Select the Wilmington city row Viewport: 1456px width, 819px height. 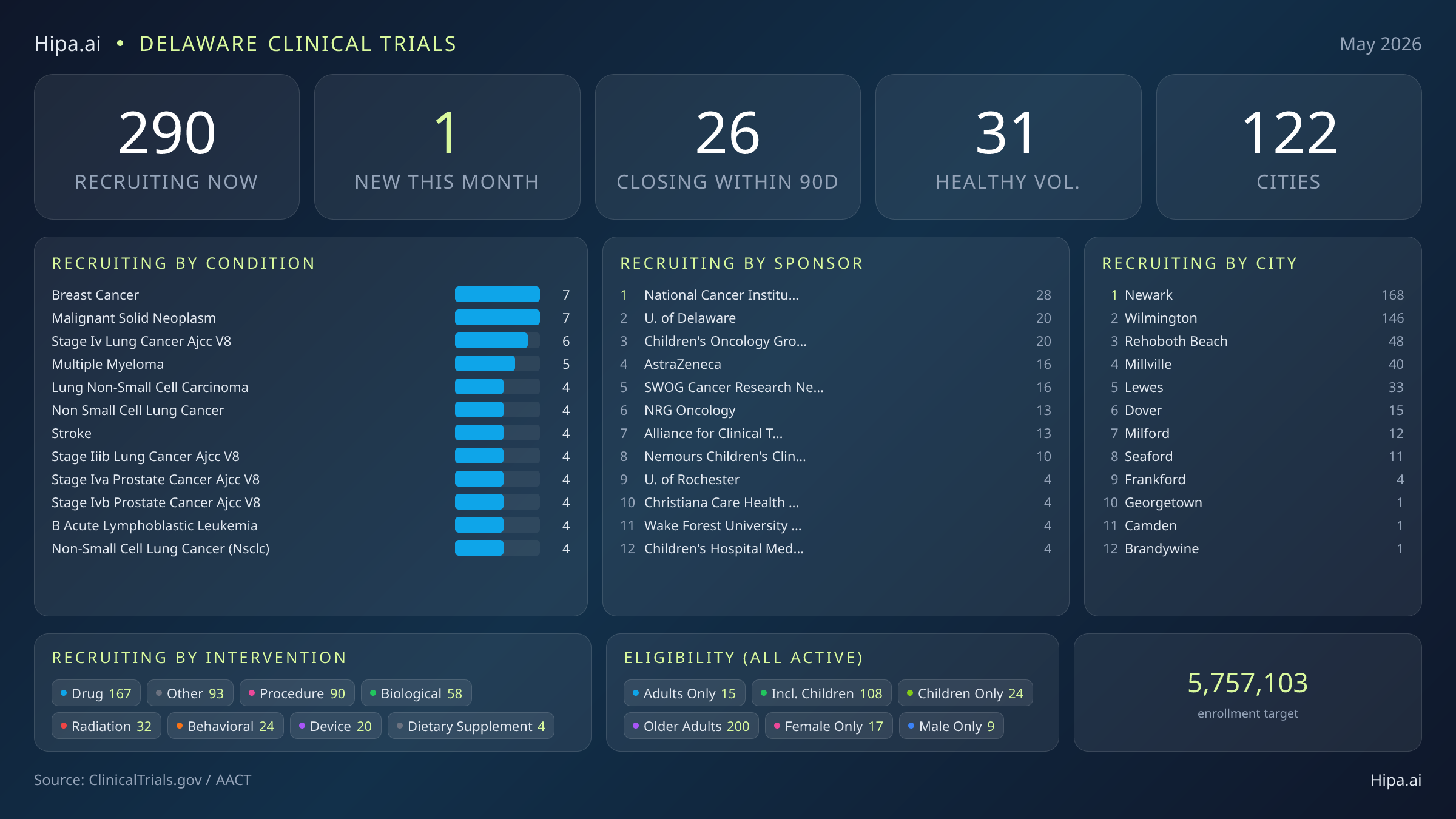click(1253, 318)
